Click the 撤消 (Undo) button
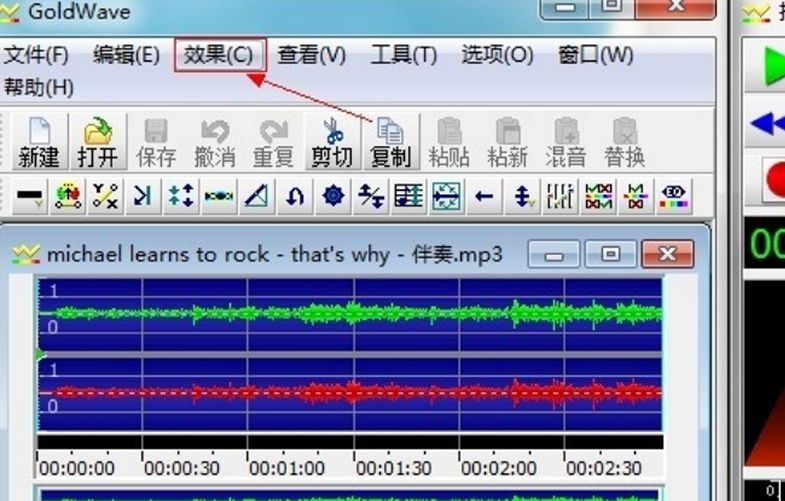This screenshot has height=501, width=785. [215, 142]
